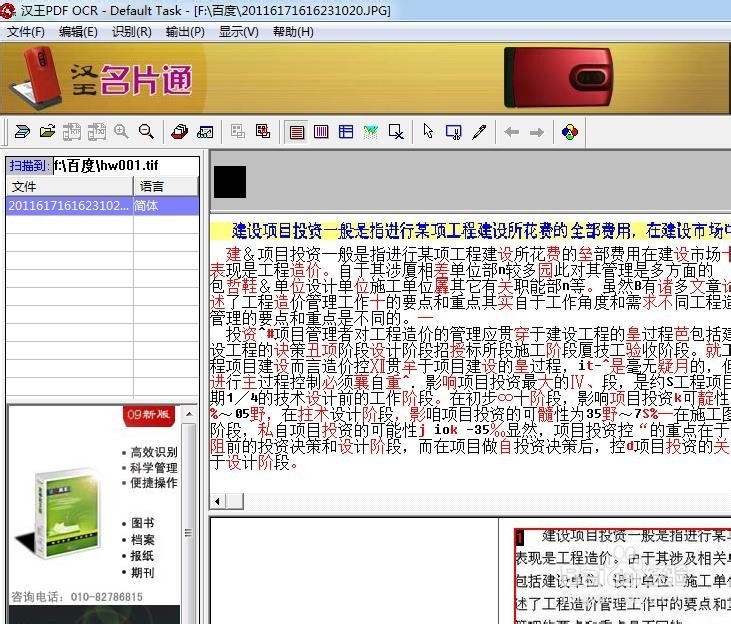This screenshot has width=731, height=624.
Task: Zoom out with the minus magnifier
Action: click(146, 132)
